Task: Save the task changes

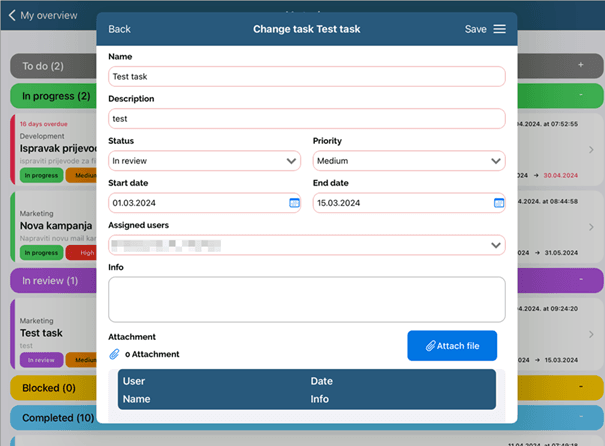Action: pyautogui.click(x=475, y=29)
